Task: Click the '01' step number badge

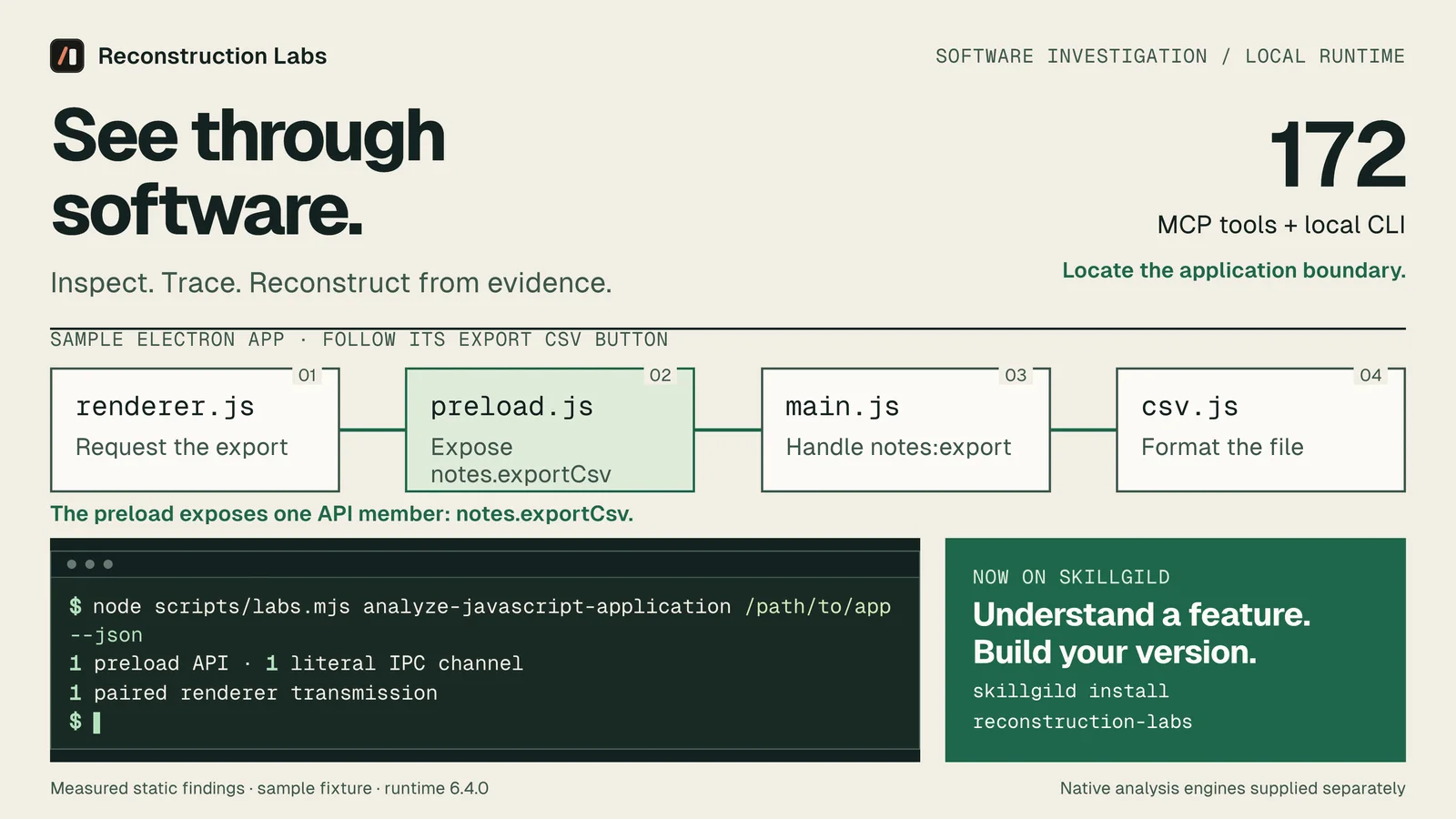Action: (x=308, y=375)
